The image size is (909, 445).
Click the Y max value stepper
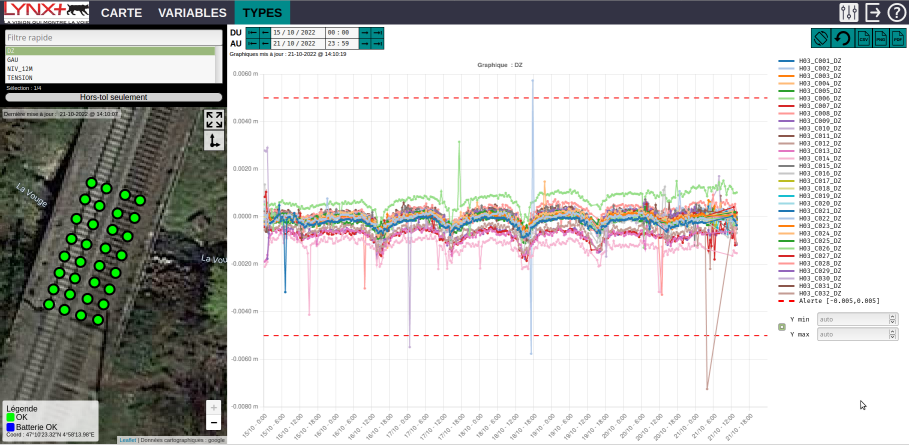point(891,335)
